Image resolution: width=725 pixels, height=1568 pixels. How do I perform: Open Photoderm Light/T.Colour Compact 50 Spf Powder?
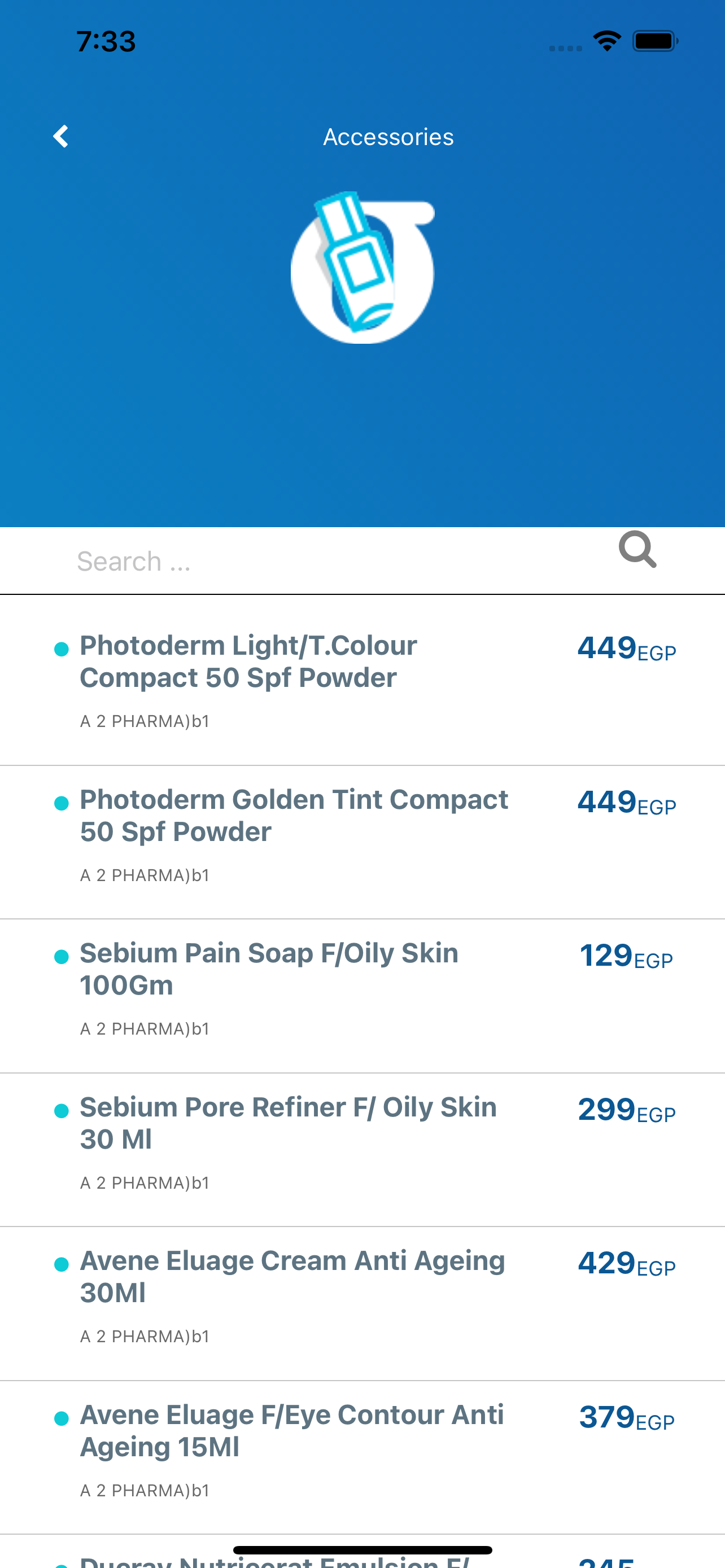362,680
